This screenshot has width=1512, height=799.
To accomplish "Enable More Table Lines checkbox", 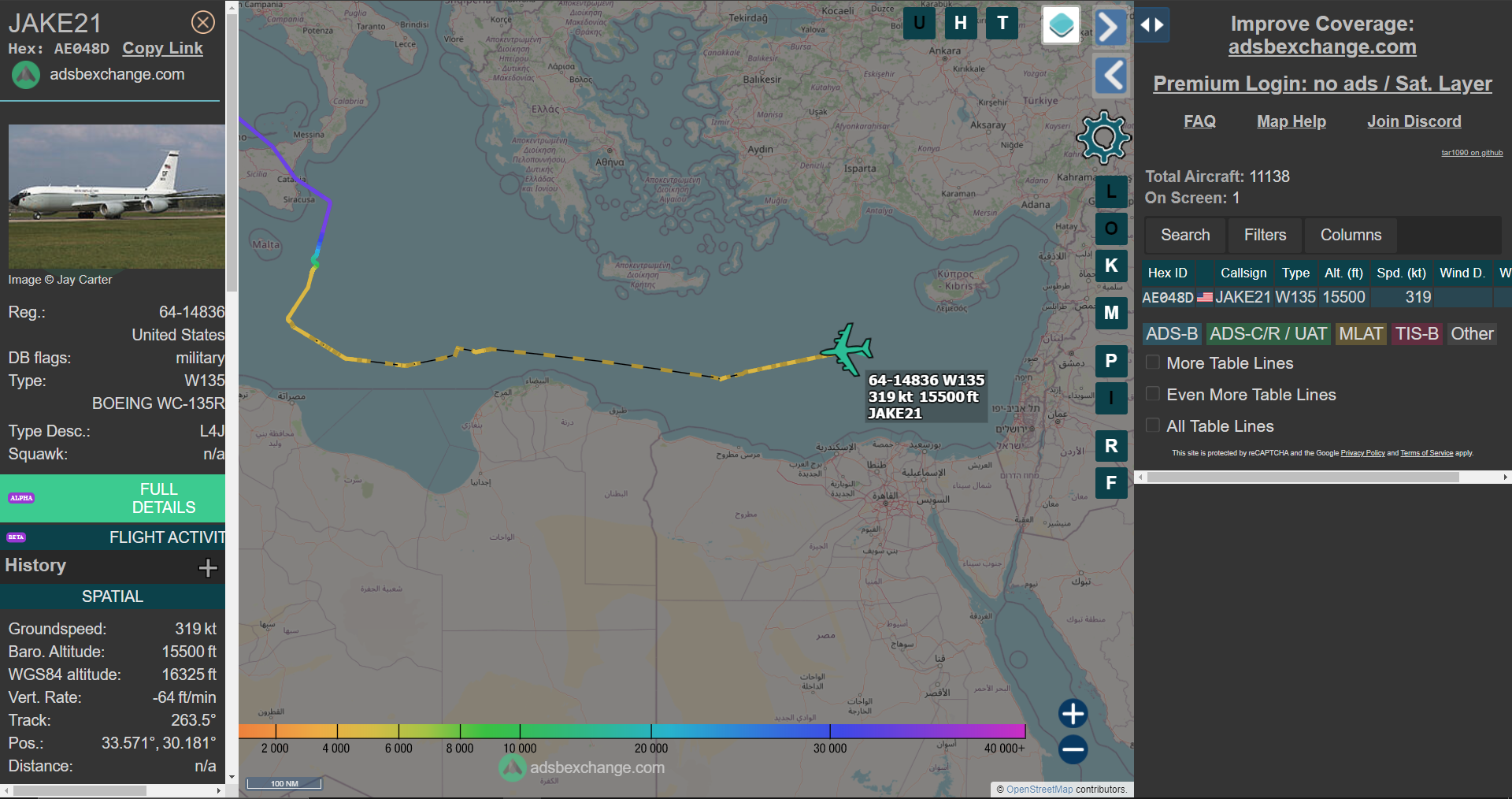I will click(1153, 362).
